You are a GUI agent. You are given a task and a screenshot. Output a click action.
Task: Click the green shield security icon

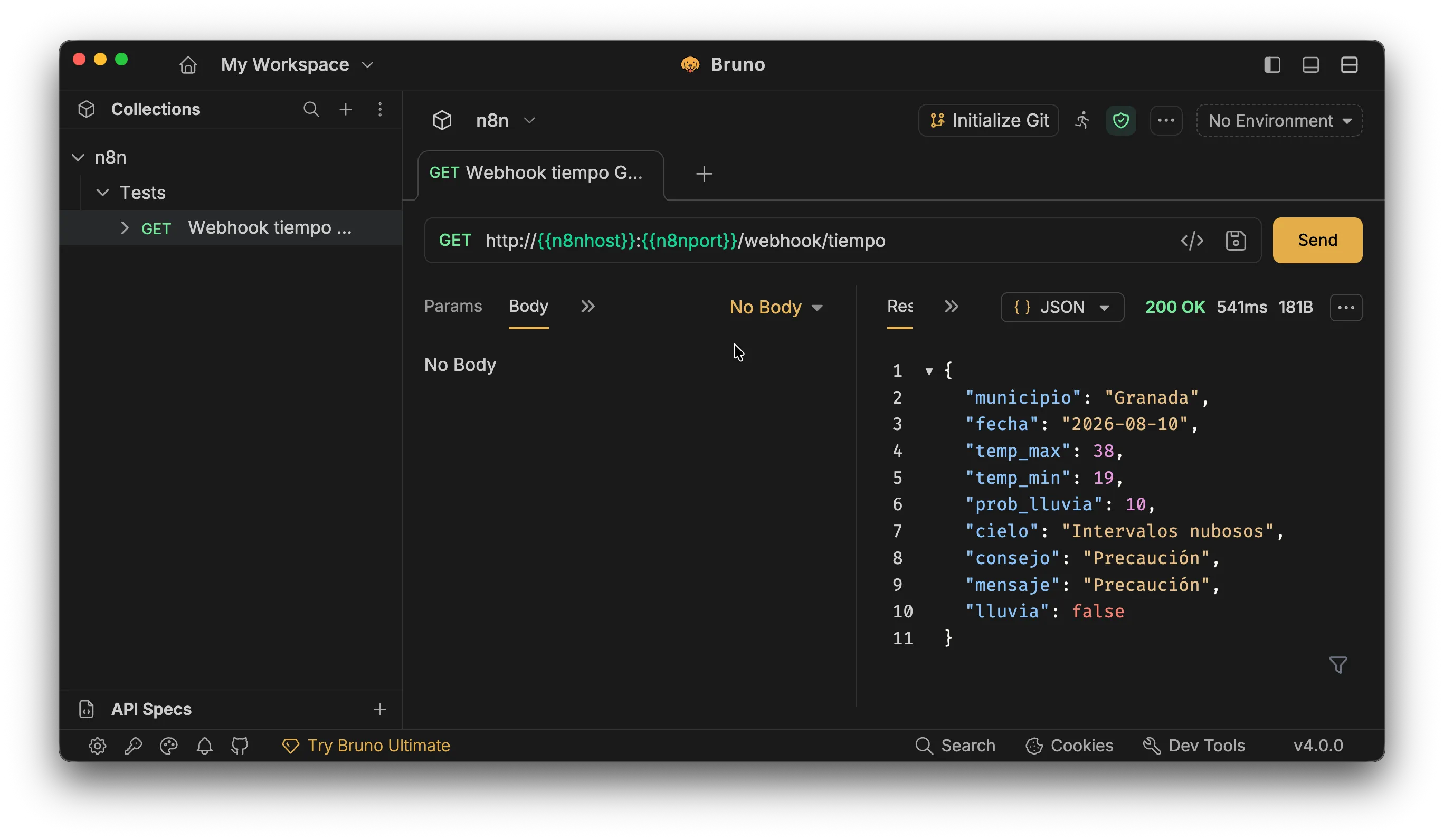coord(1121,120)
